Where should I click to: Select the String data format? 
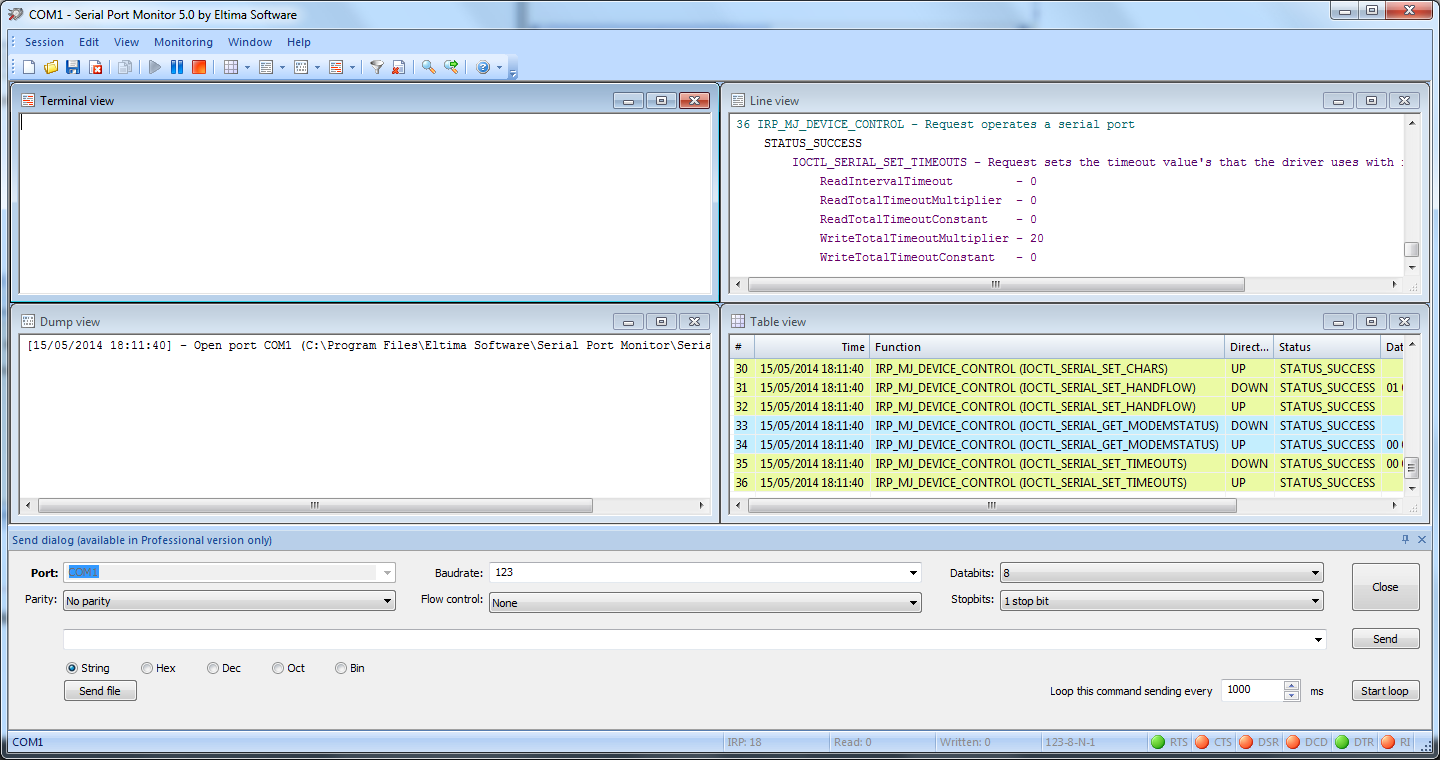pos(71,667)
